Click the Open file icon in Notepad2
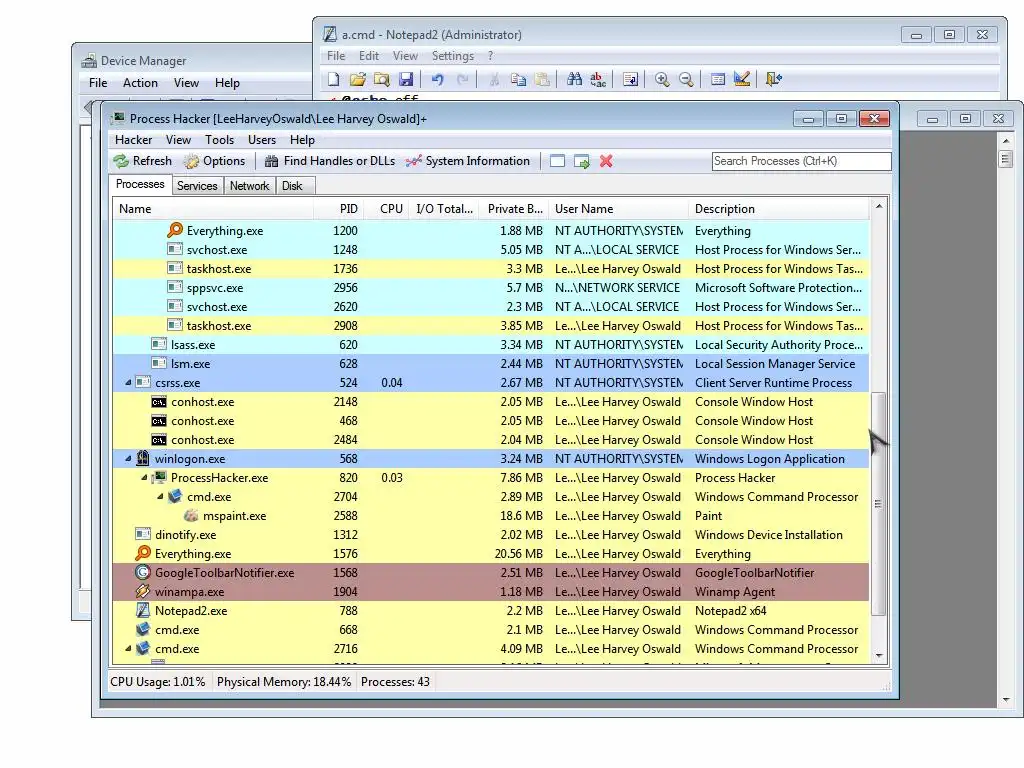 [357, 79]
